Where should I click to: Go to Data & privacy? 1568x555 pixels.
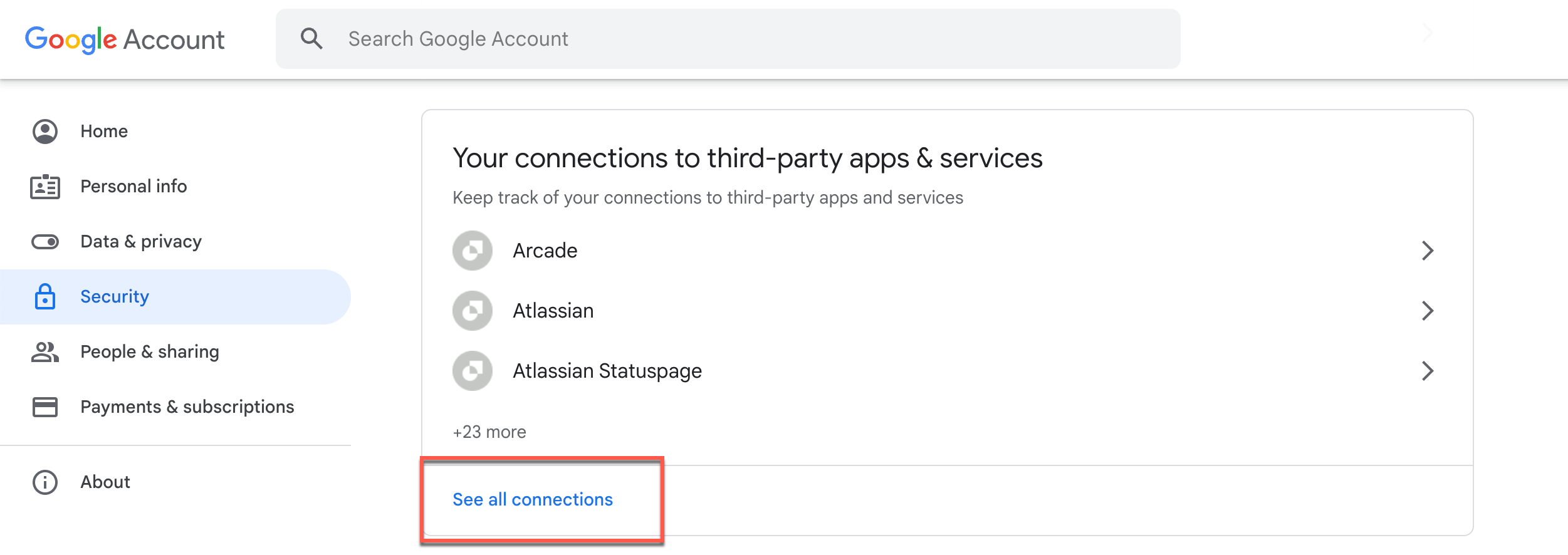[x=175, y=242]
